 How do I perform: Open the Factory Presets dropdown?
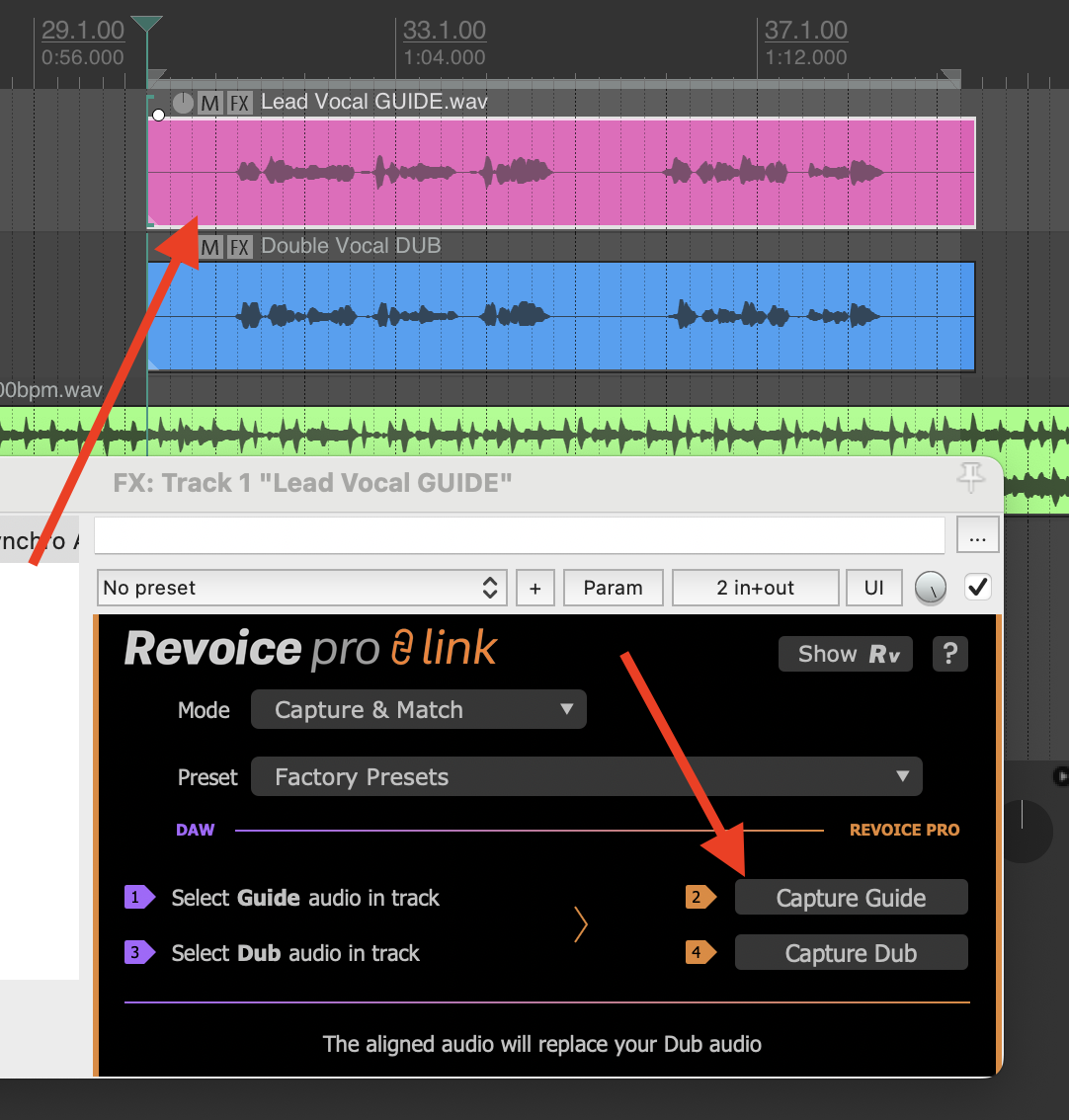point(586,777)
